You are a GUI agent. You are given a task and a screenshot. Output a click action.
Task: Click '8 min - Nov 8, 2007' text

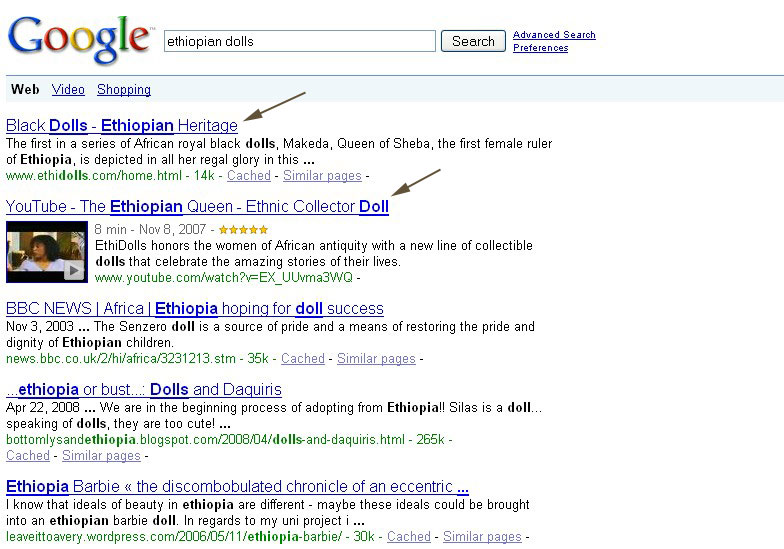[150, 230]
